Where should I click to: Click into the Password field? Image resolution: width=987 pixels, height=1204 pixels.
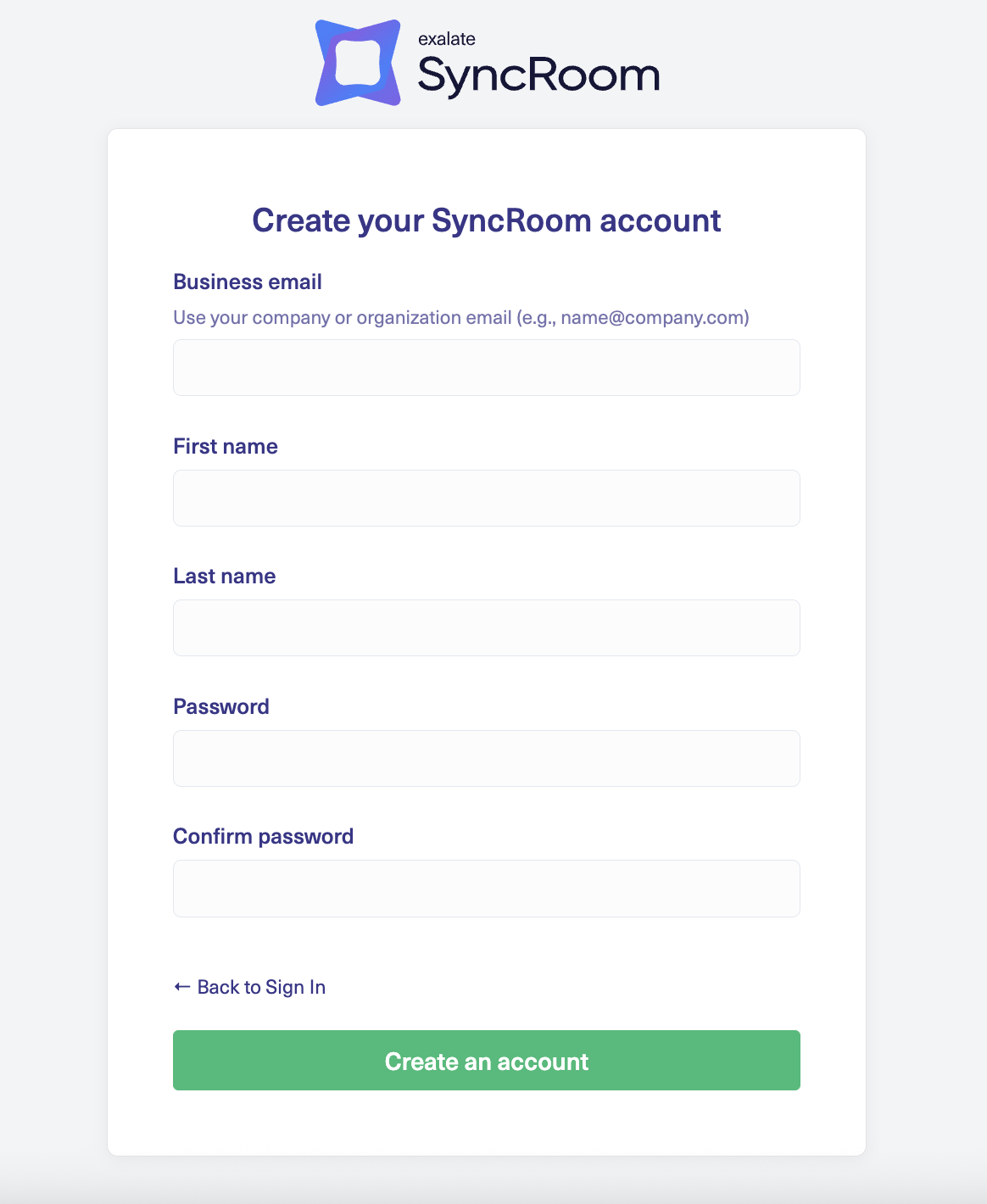coord(486,759)
